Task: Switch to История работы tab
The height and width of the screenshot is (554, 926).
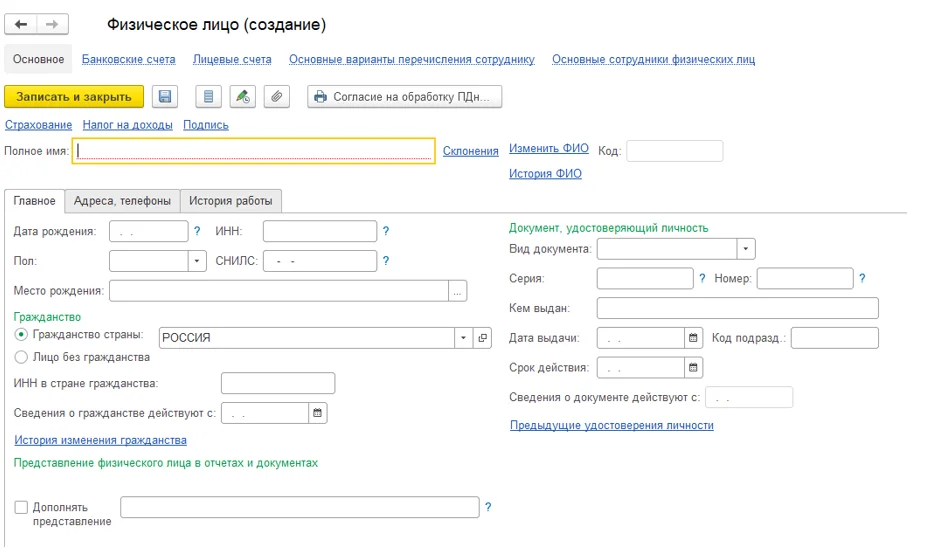Action: tap(231, 201)
